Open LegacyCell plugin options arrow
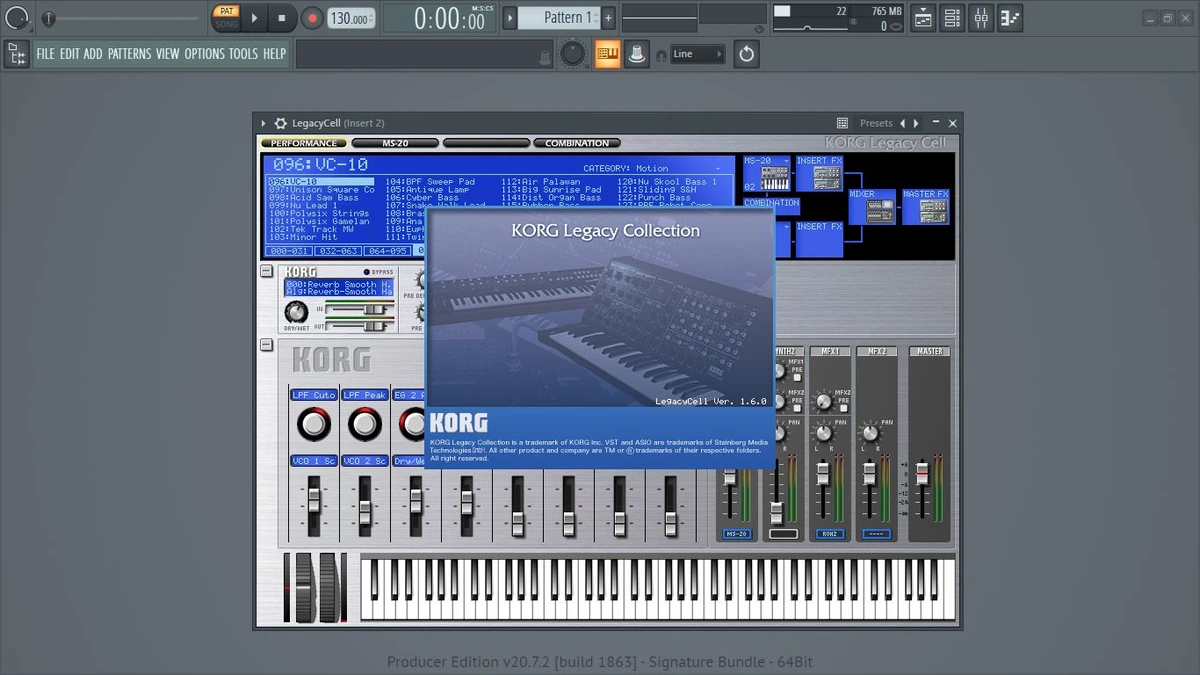Image resolution: width=1200 pixels, height=675 pixels. [x=263, y=123]
